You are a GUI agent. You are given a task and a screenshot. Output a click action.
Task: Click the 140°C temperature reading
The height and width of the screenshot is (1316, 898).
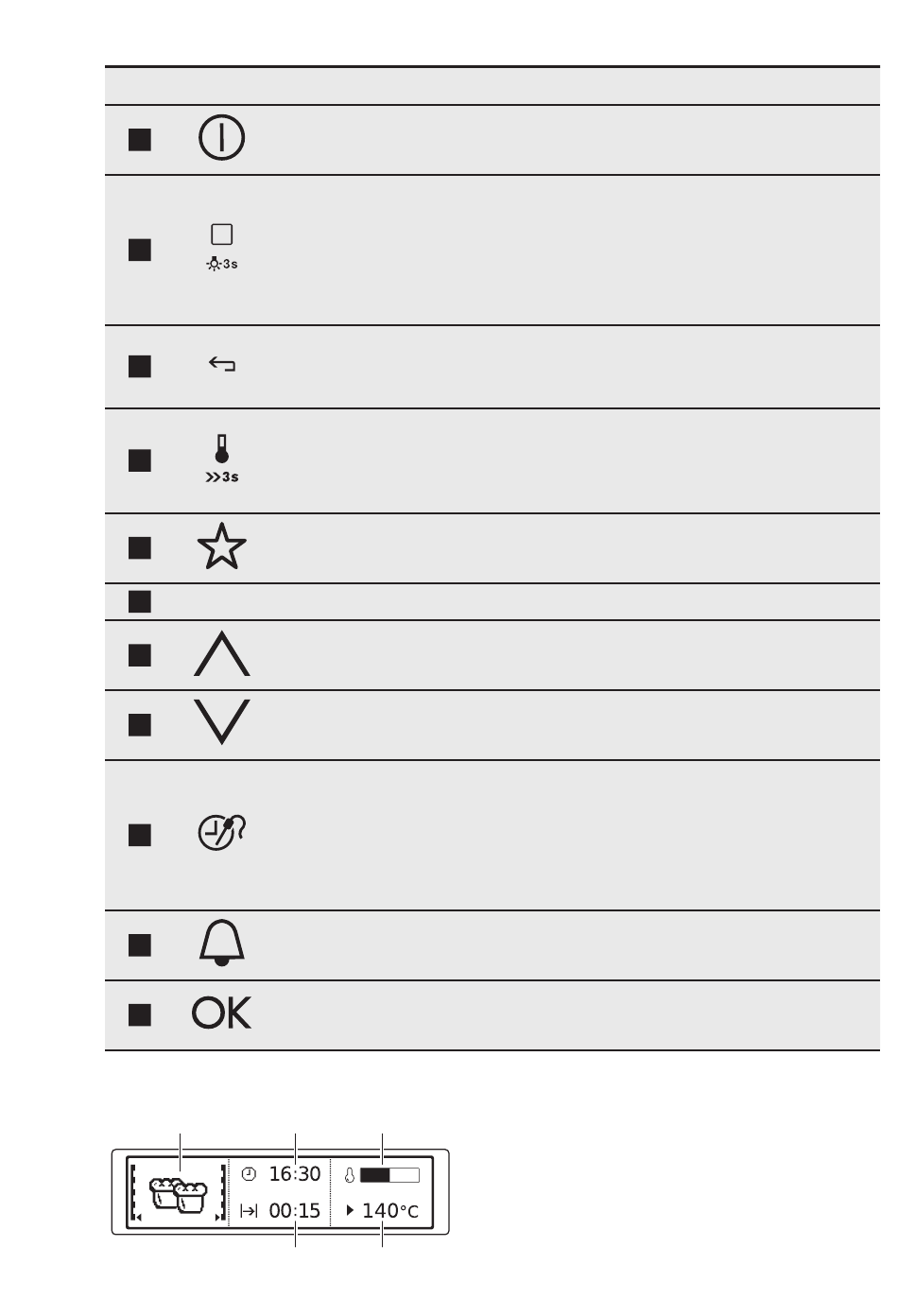click(x=390, y=1211)
